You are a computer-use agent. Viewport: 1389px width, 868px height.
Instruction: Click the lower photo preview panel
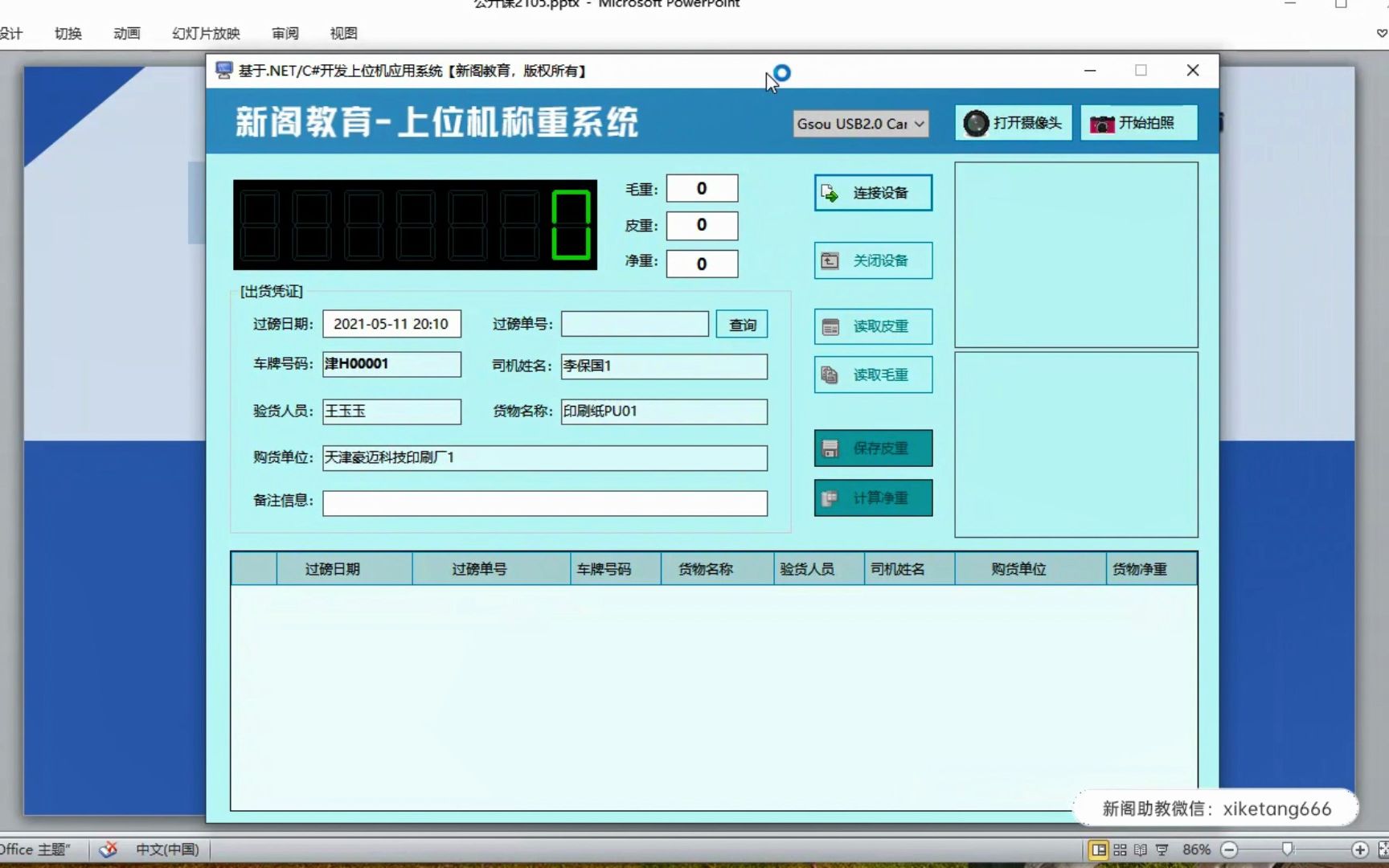point(1076,444)
